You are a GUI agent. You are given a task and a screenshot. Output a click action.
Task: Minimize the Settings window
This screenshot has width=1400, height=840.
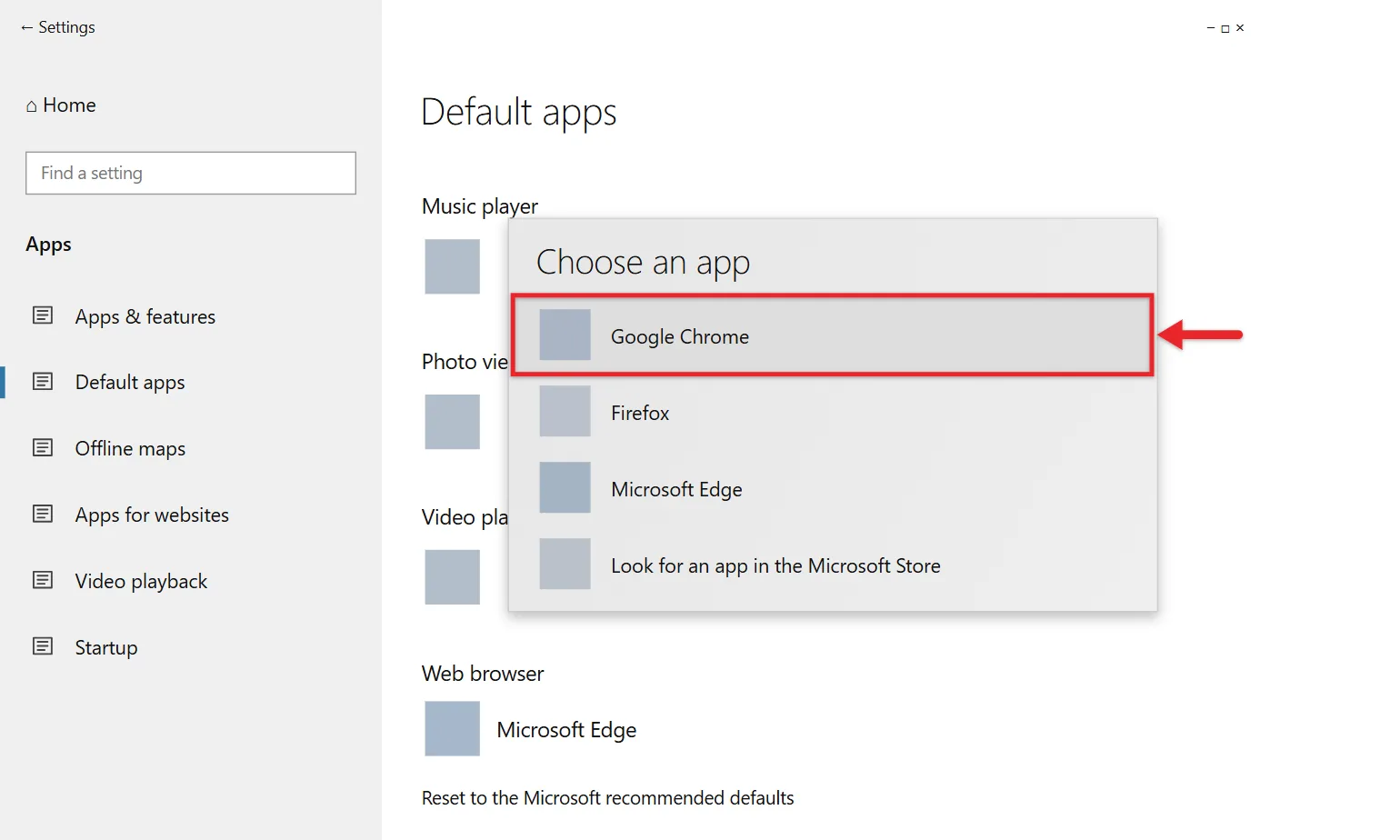1211,28
